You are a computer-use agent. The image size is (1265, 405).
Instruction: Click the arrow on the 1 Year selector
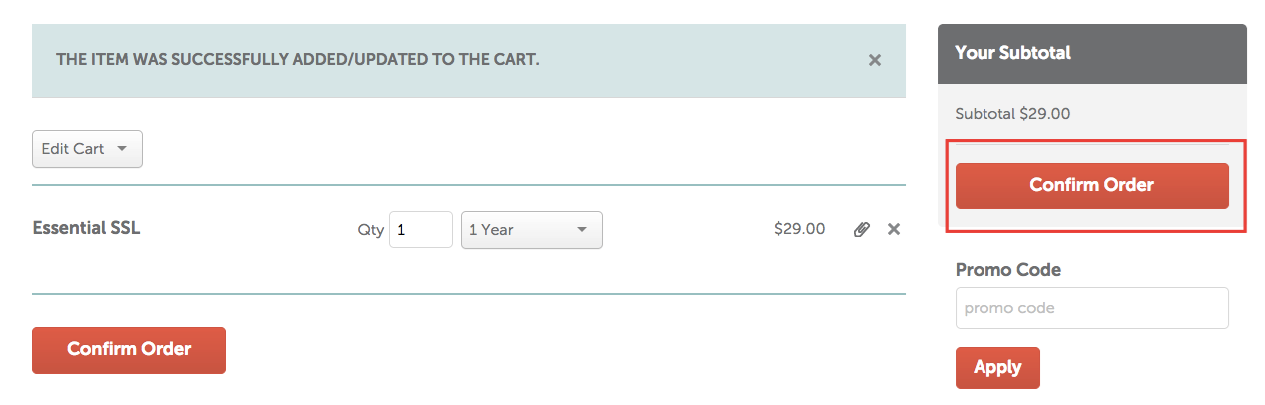click(581, 230)
